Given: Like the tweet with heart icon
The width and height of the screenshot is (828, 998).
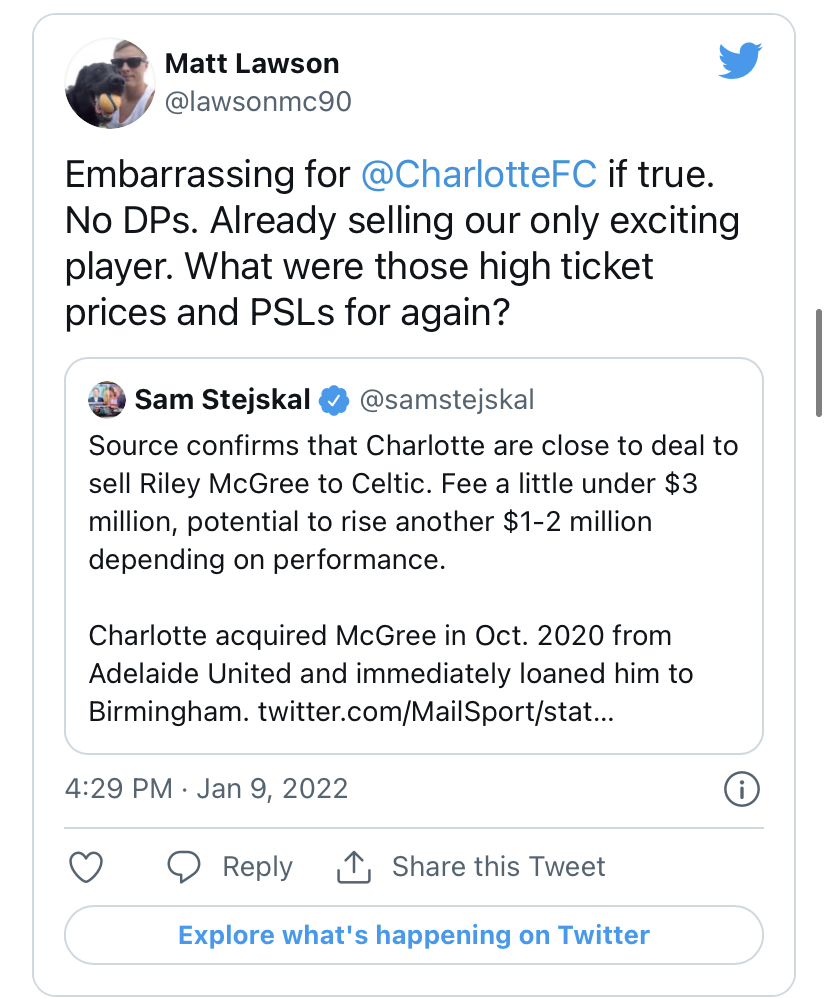Looking at the screenshot, I should click(x=87, y=867).
